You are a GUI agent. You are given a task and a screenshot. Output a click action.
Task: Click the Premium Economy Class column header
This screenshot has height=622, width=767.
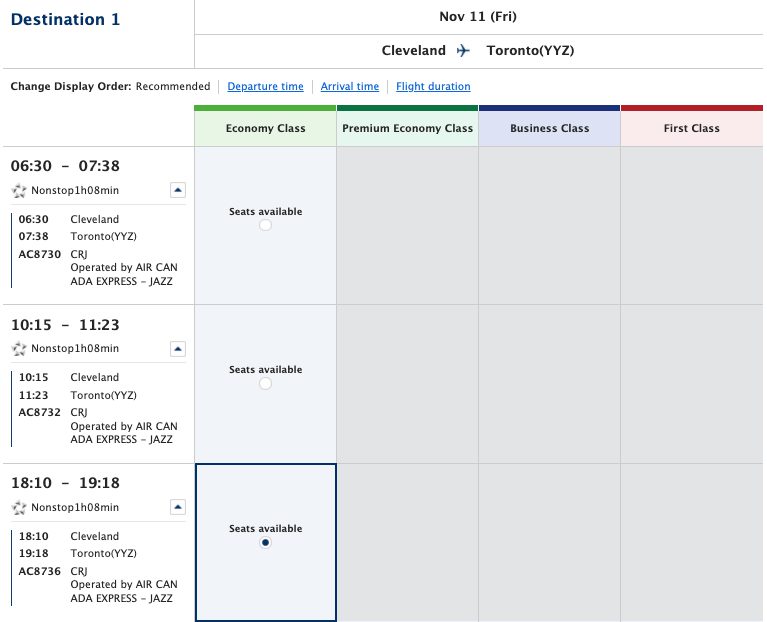[x=407, y=128]
